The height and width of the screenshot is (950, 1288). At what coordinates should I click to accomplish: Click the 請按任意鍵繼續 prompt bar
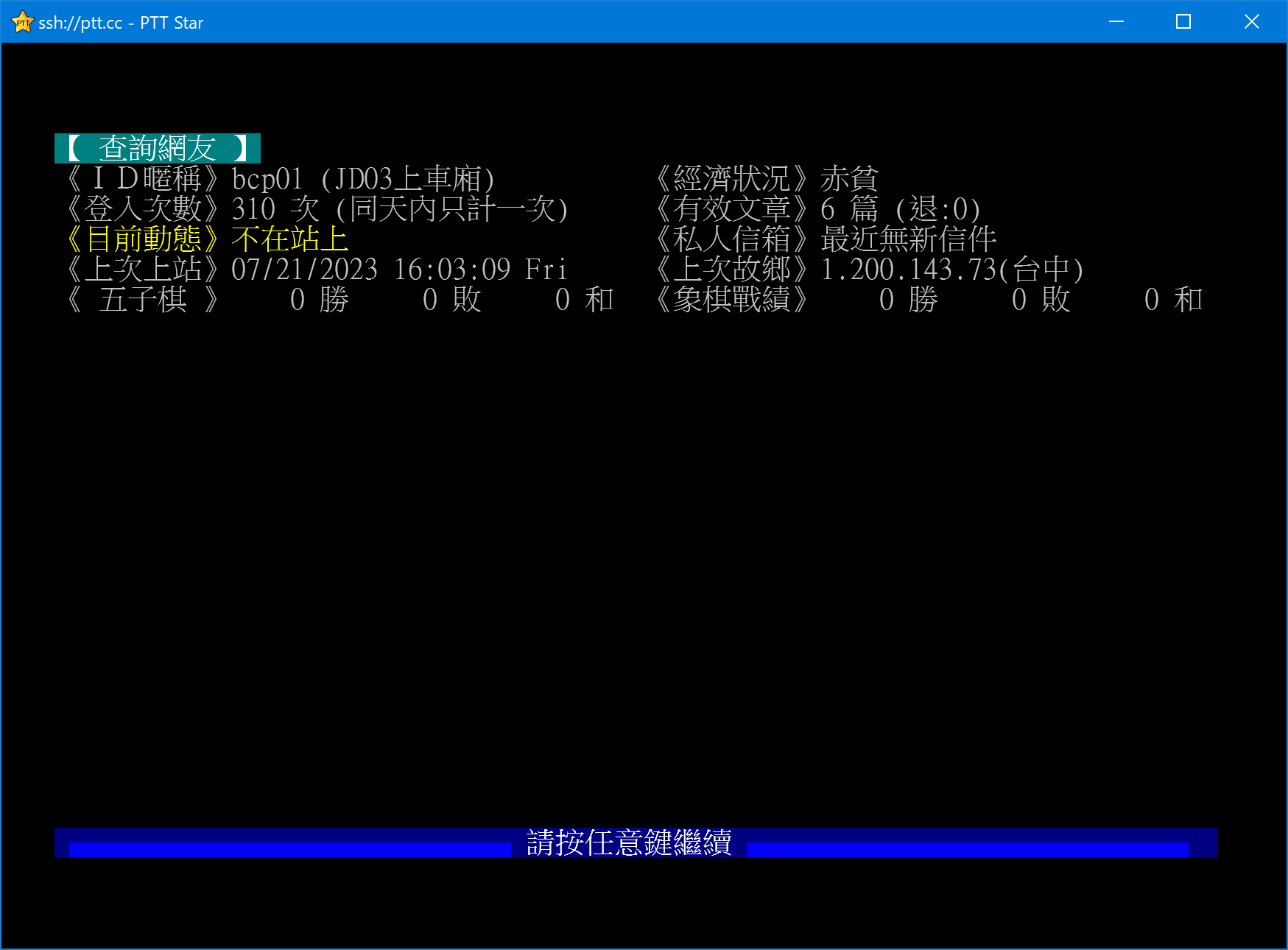point(629,842)
